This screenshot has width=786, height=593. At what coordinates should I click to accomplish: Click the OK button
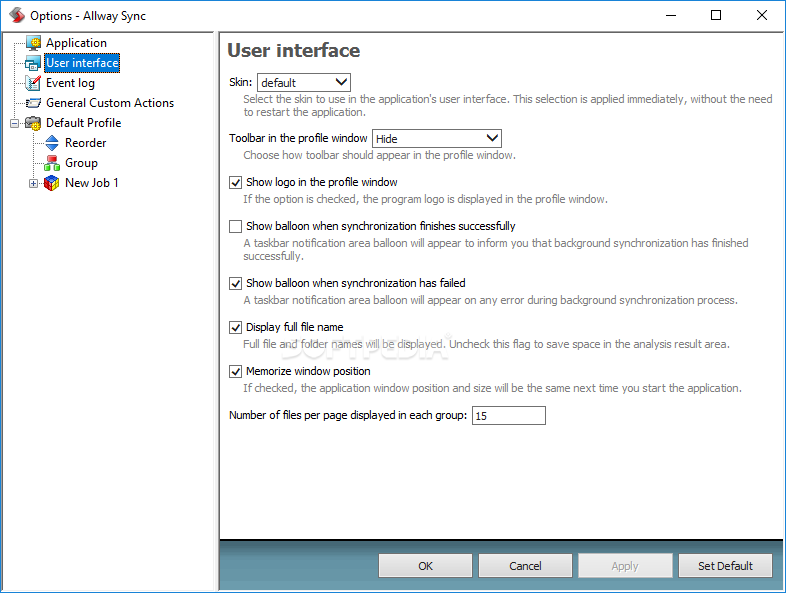click(425, 566)
